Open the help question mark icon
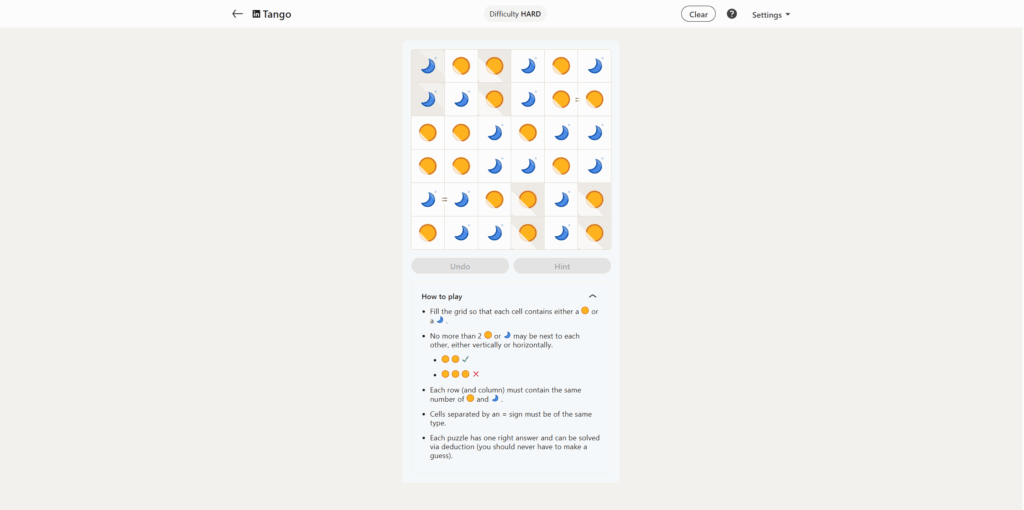1024x510 pixels. (x=732, y=14)
